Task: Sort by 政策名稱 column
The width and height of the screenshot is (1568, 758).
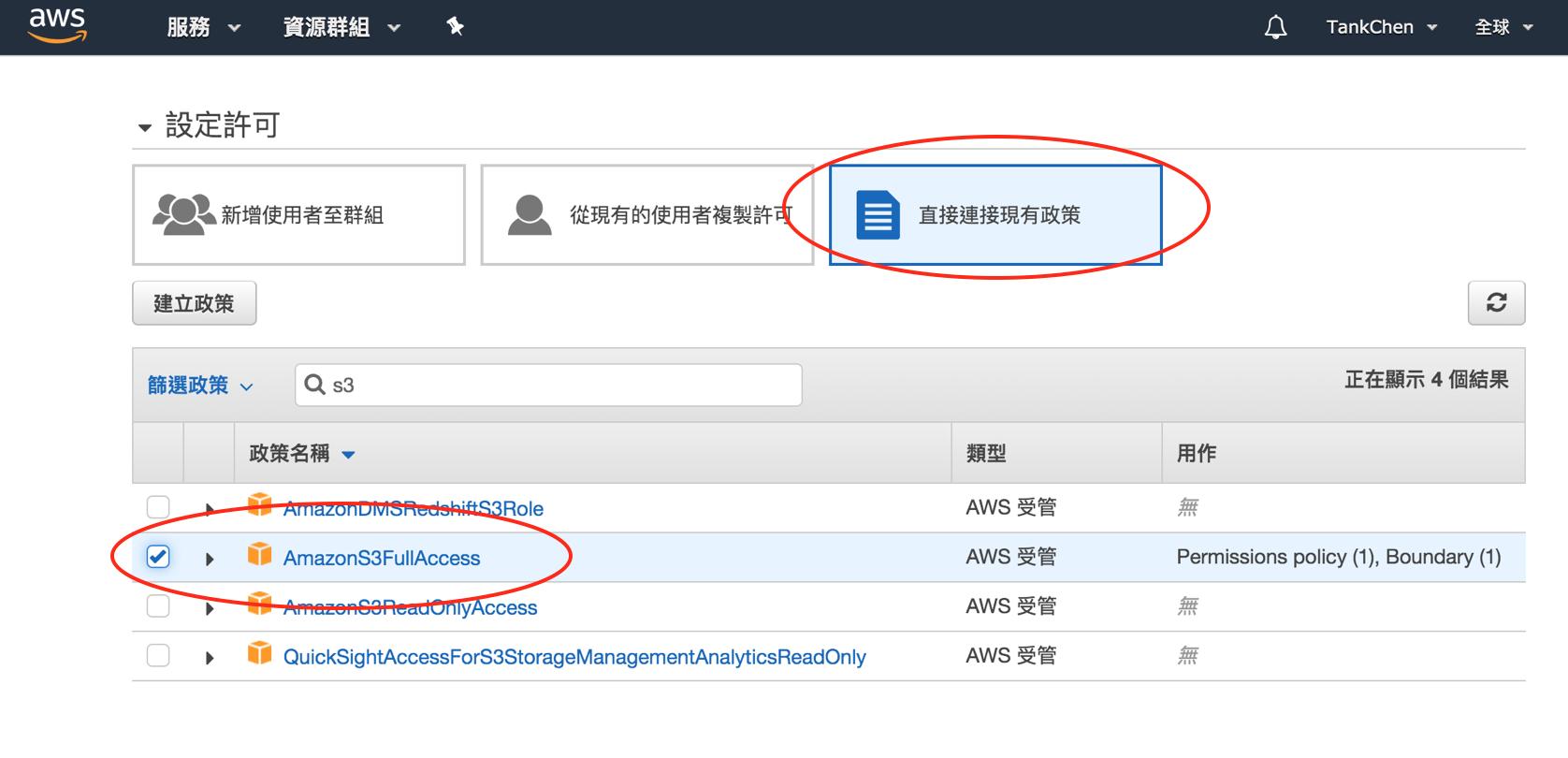Action: tap(301, 454)
